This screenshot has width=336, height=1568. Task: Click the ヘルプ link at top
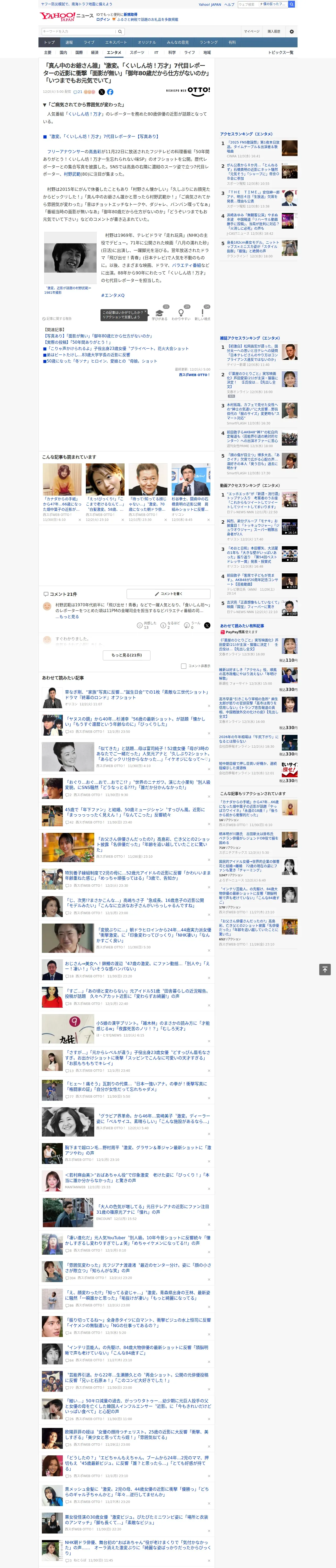229,4
